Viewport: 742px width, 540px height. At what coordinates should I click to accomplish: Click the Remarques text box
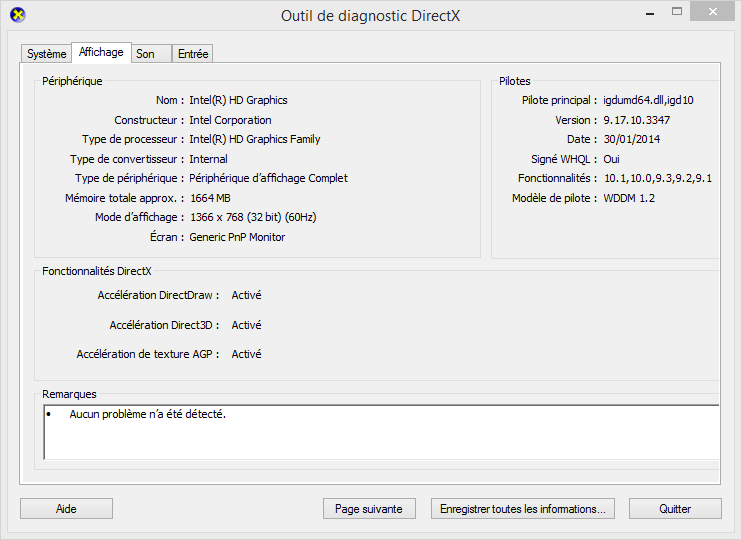(x=381, y=432)
